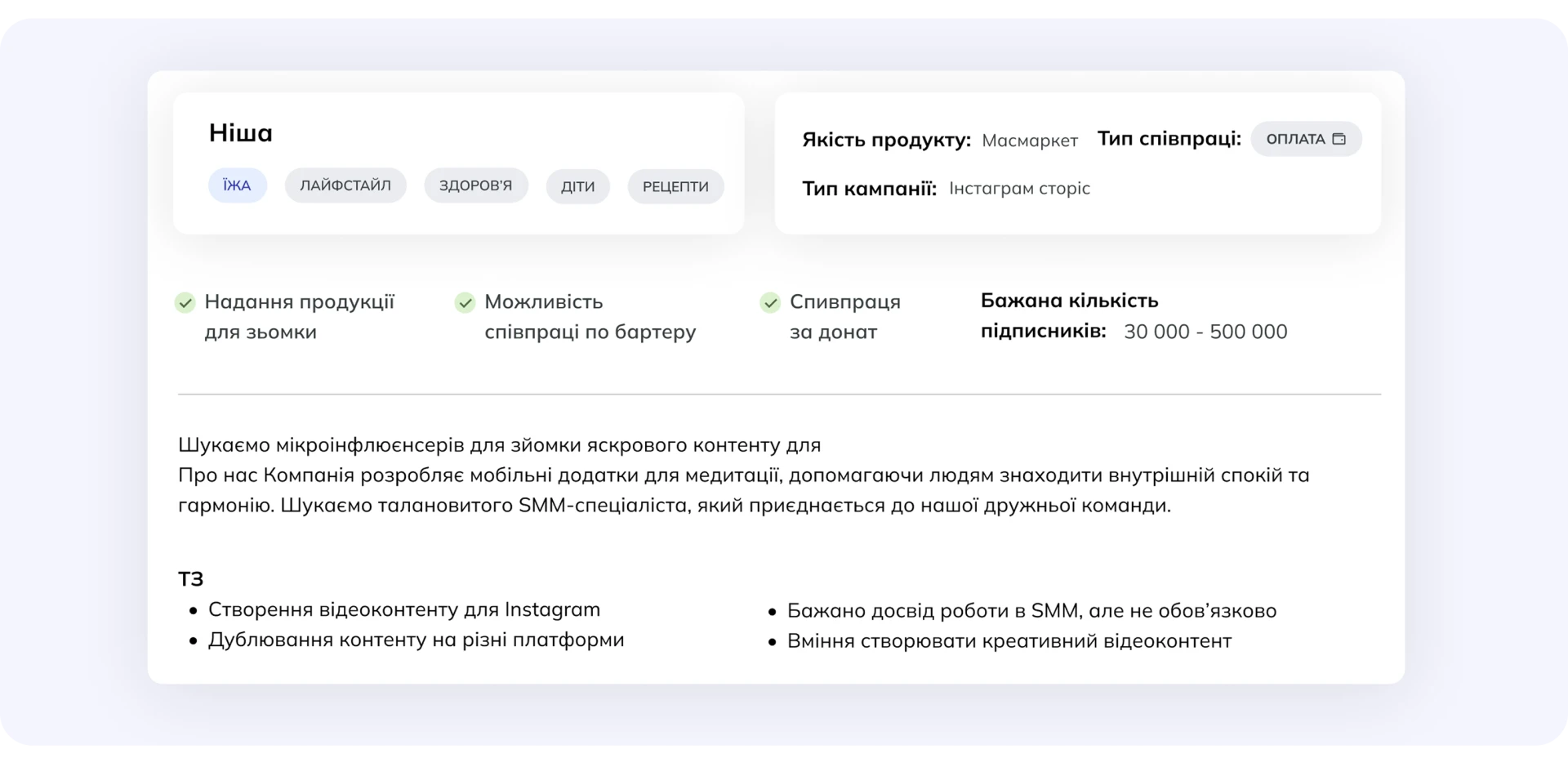This screenshot has width=1568, height=767.
Task: Select the ЇЖА niche tag
Action: pos(237,186)
